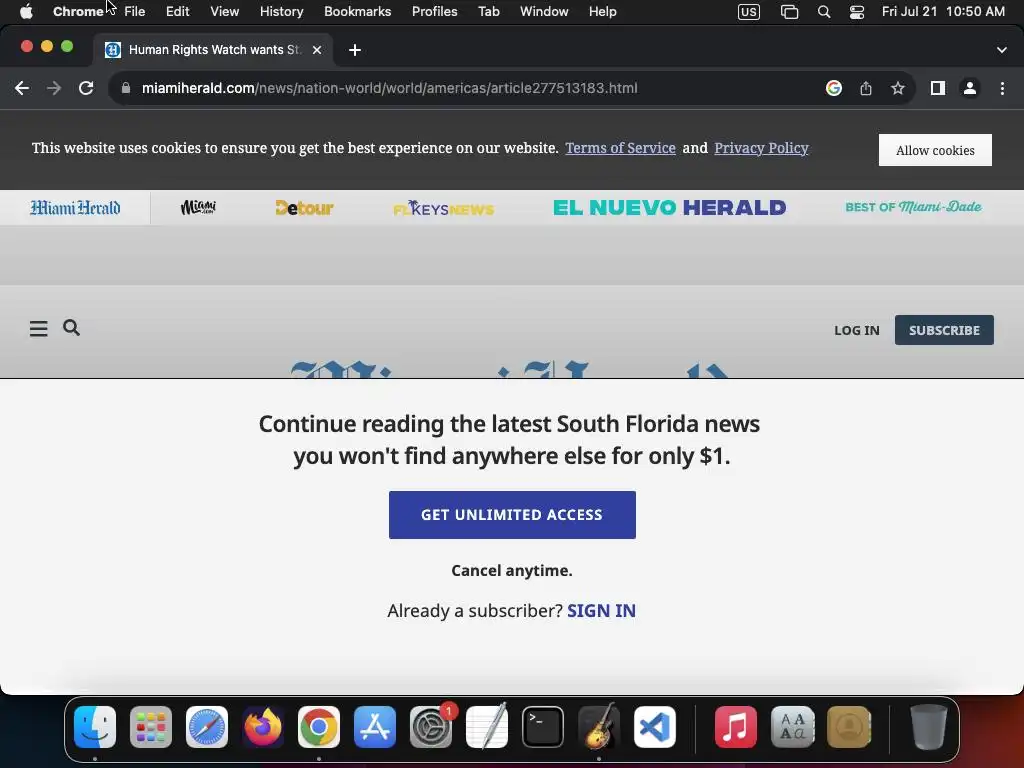Open TextEdit from the Dock
The image size is (1024, 768).
pyautogui.click(x=487, y=726)
